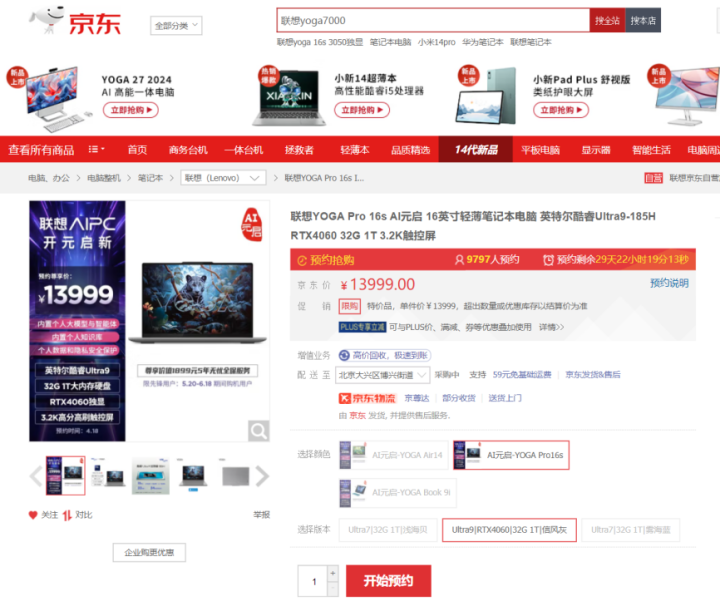The image size is (720, 606).
Task: Click suggested search 华为笔记本
Action: click(x=483, y=42)
